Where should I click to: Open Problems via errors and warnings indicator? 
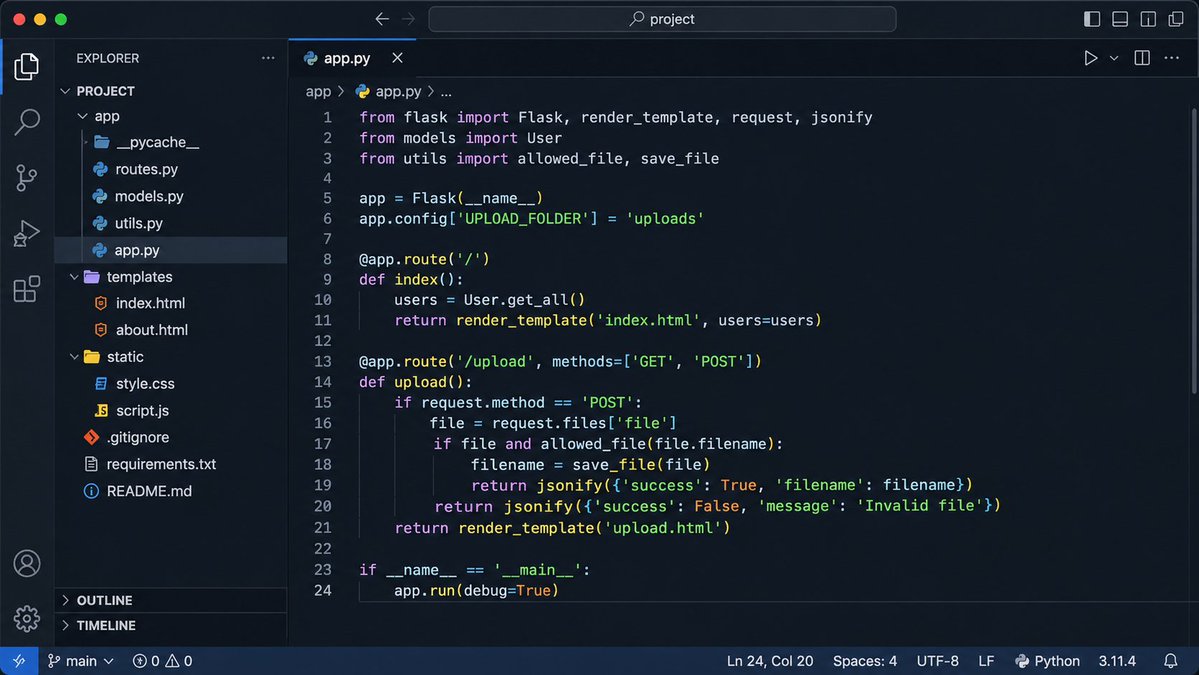(162, 660)
